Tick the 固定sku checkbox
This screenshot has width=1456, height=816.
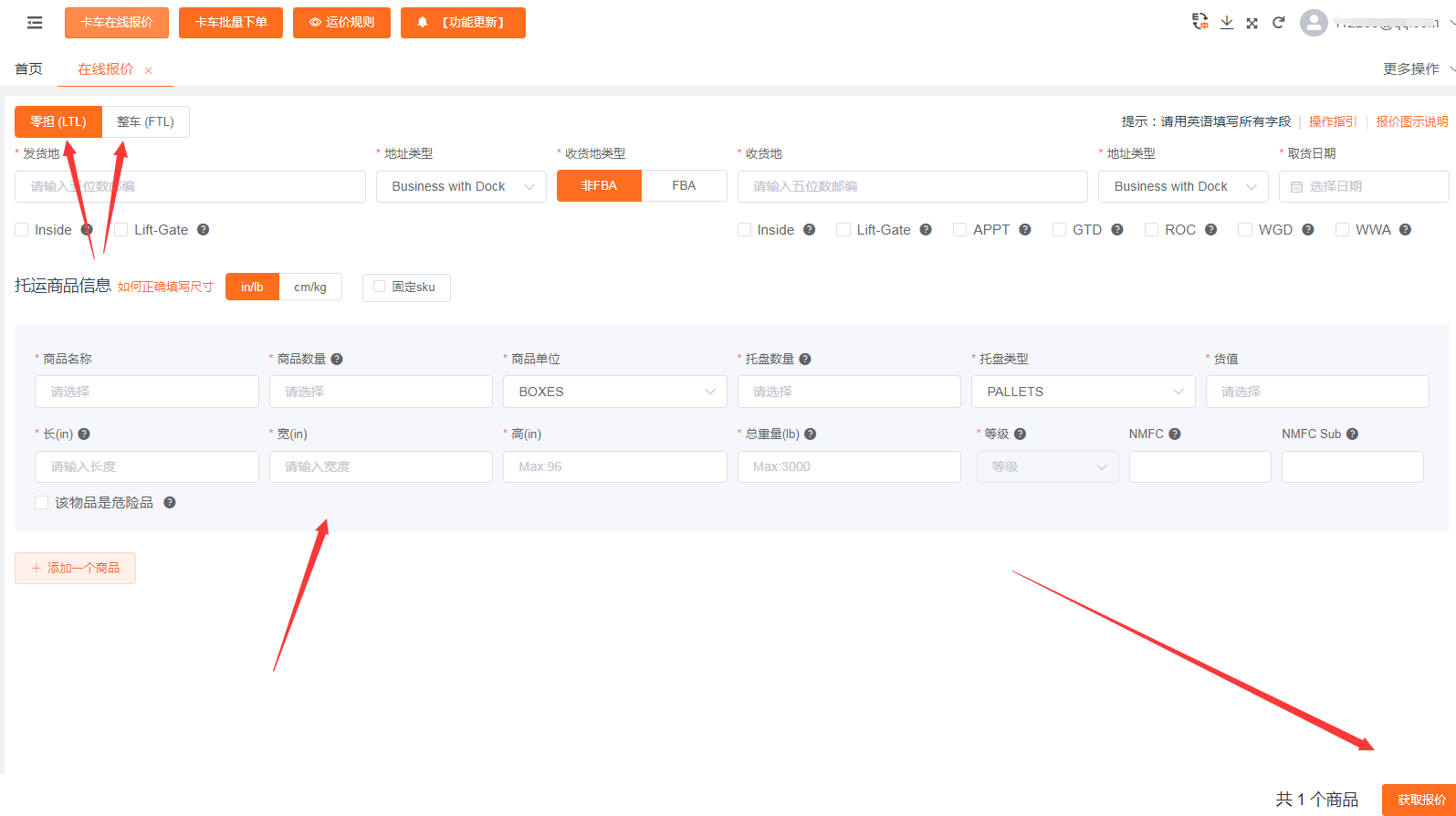pos(380,287)
